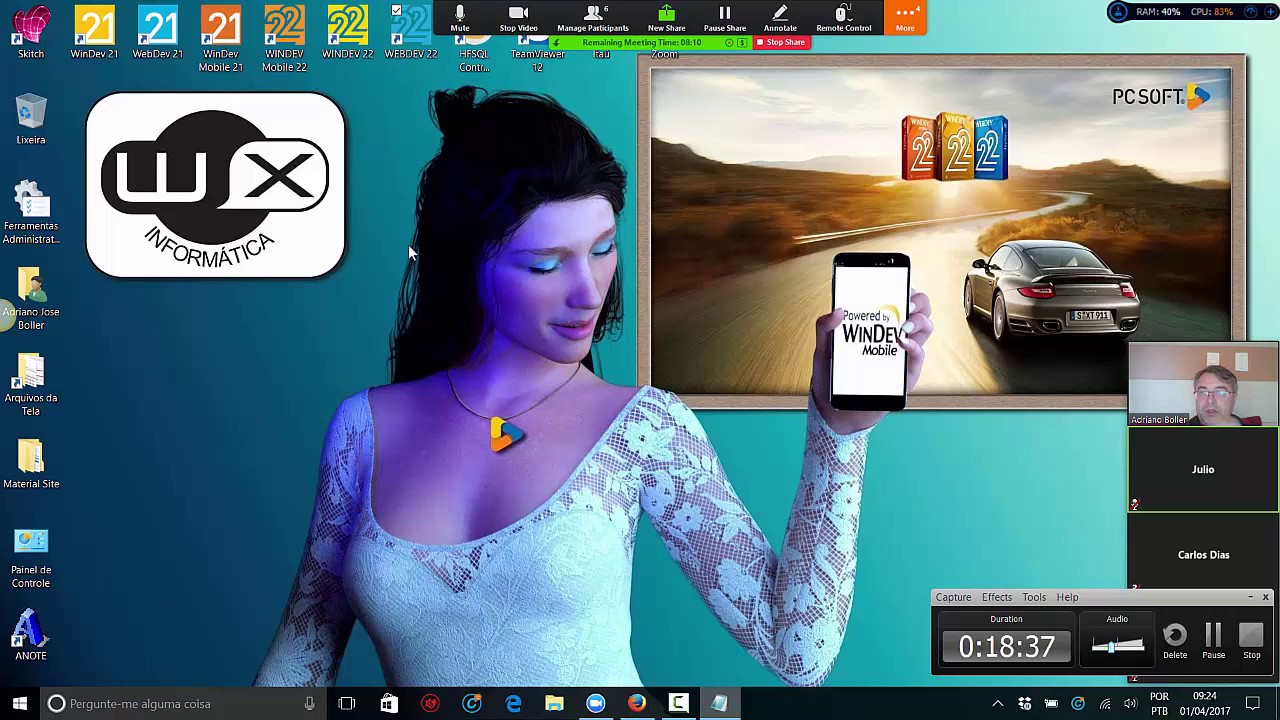This screenshot has height=720, width=1280.
Task: Open WinDev 21 desktop shortcut
Action: (94, 33)
